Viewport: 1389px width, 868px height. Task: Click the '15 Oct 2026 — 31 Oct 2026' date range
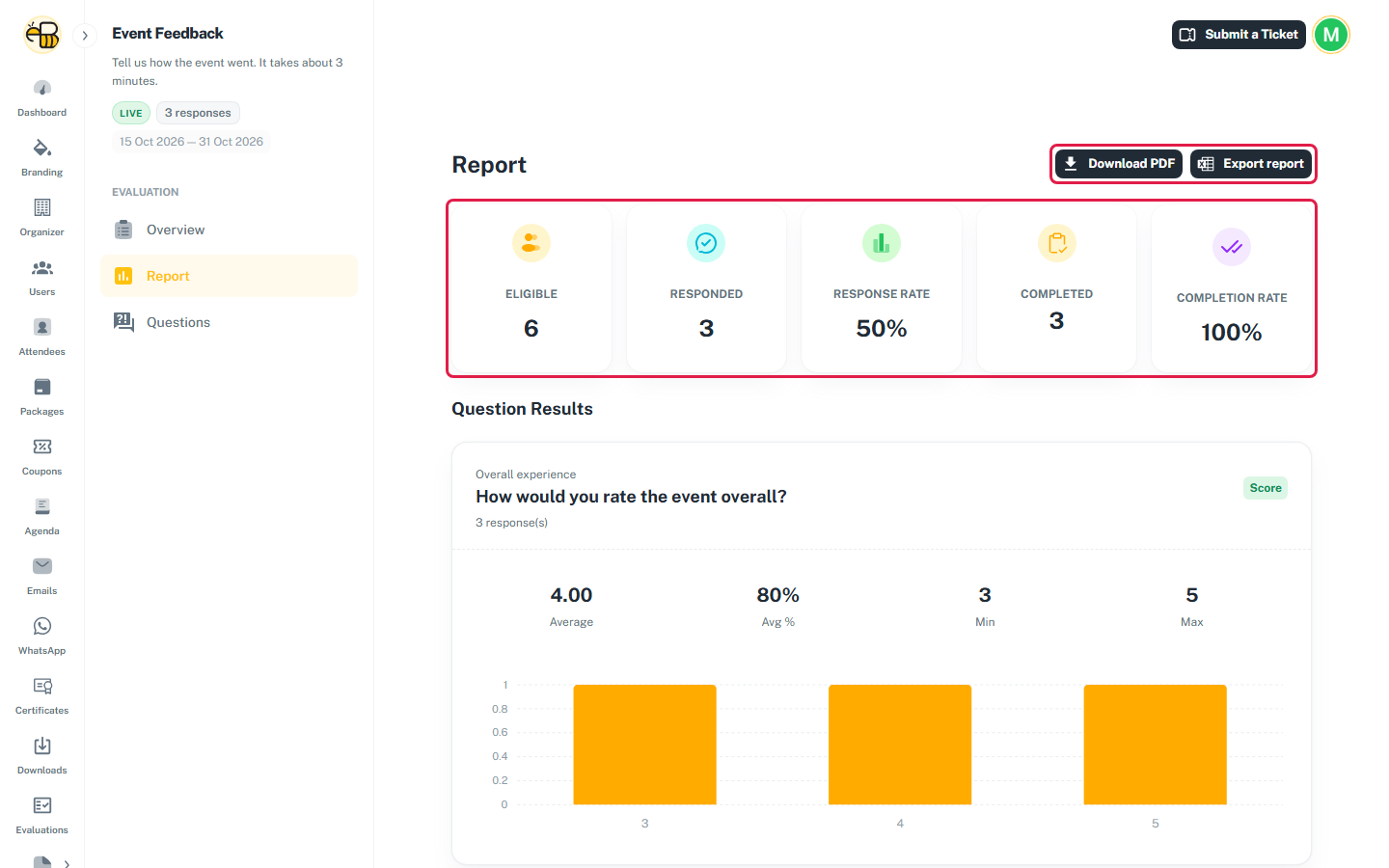tap(191, 142)
